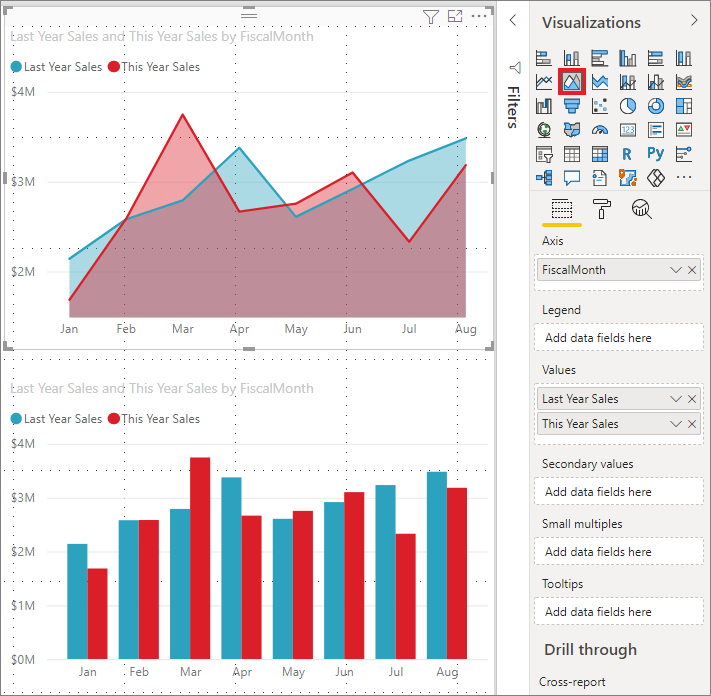Select the scatter chart visual
This screenshot has width=711, height=696.
(x=599, y=106)
